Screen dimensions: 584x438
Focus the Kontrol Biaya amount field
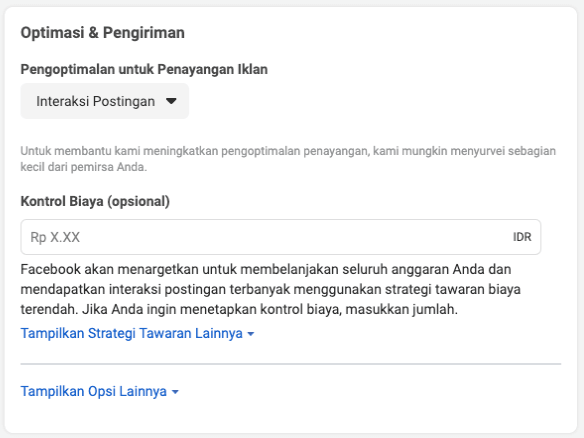coord(281,237)
